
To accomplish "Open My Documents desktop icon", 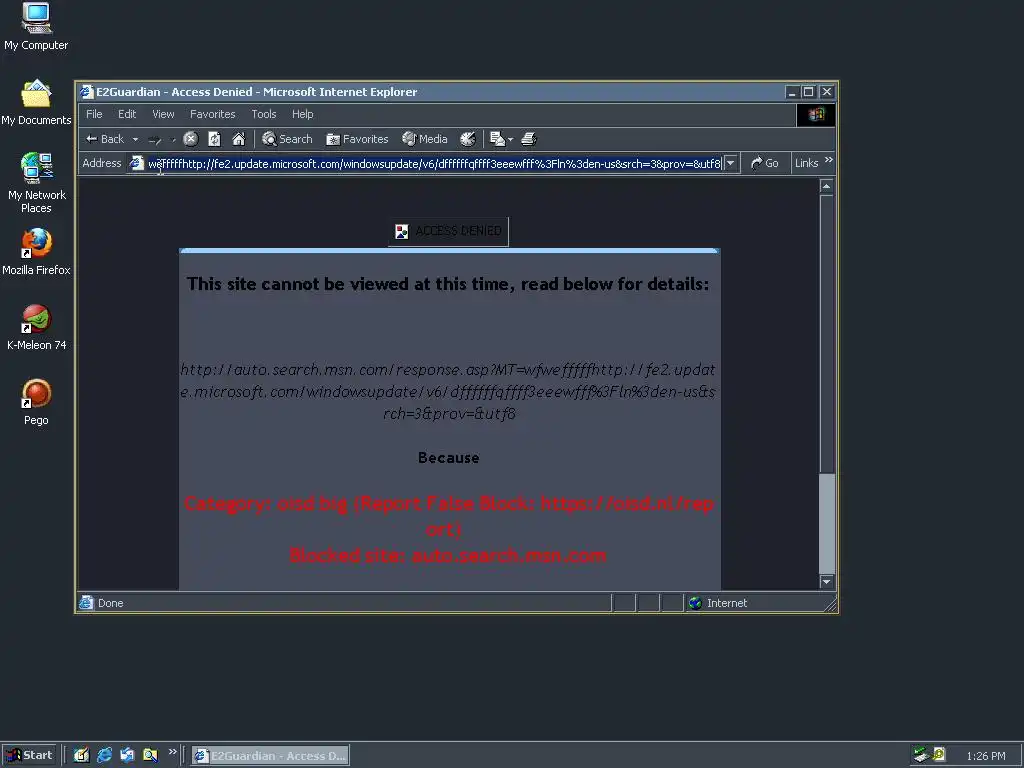I will (x=36, y=103).
